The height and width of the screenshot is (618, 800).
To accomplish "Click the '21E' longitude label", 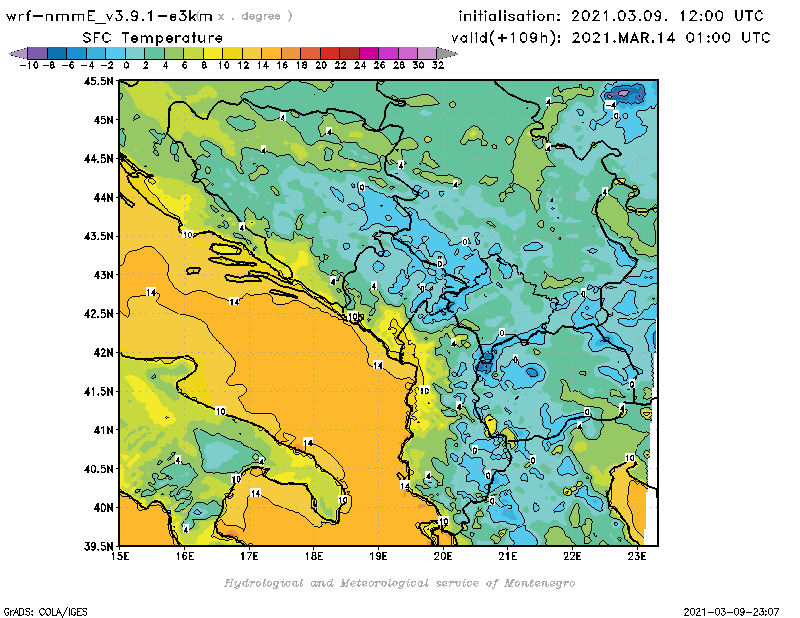I will [508, 556].
